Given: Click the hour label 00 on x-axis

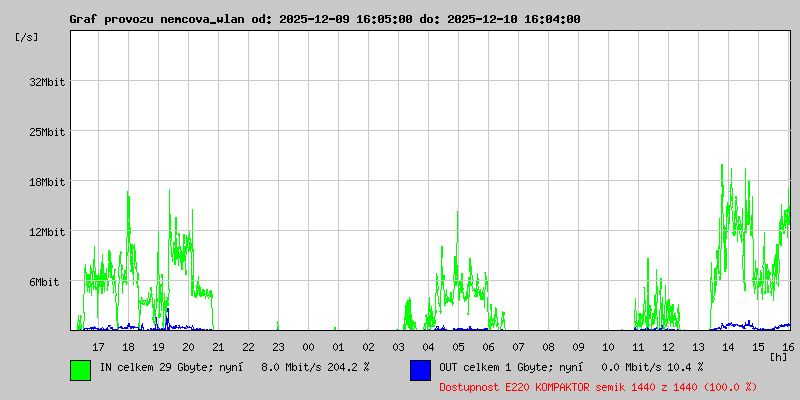Looking at the screenshot, I should pyautogui.click(x=308, y=347).
